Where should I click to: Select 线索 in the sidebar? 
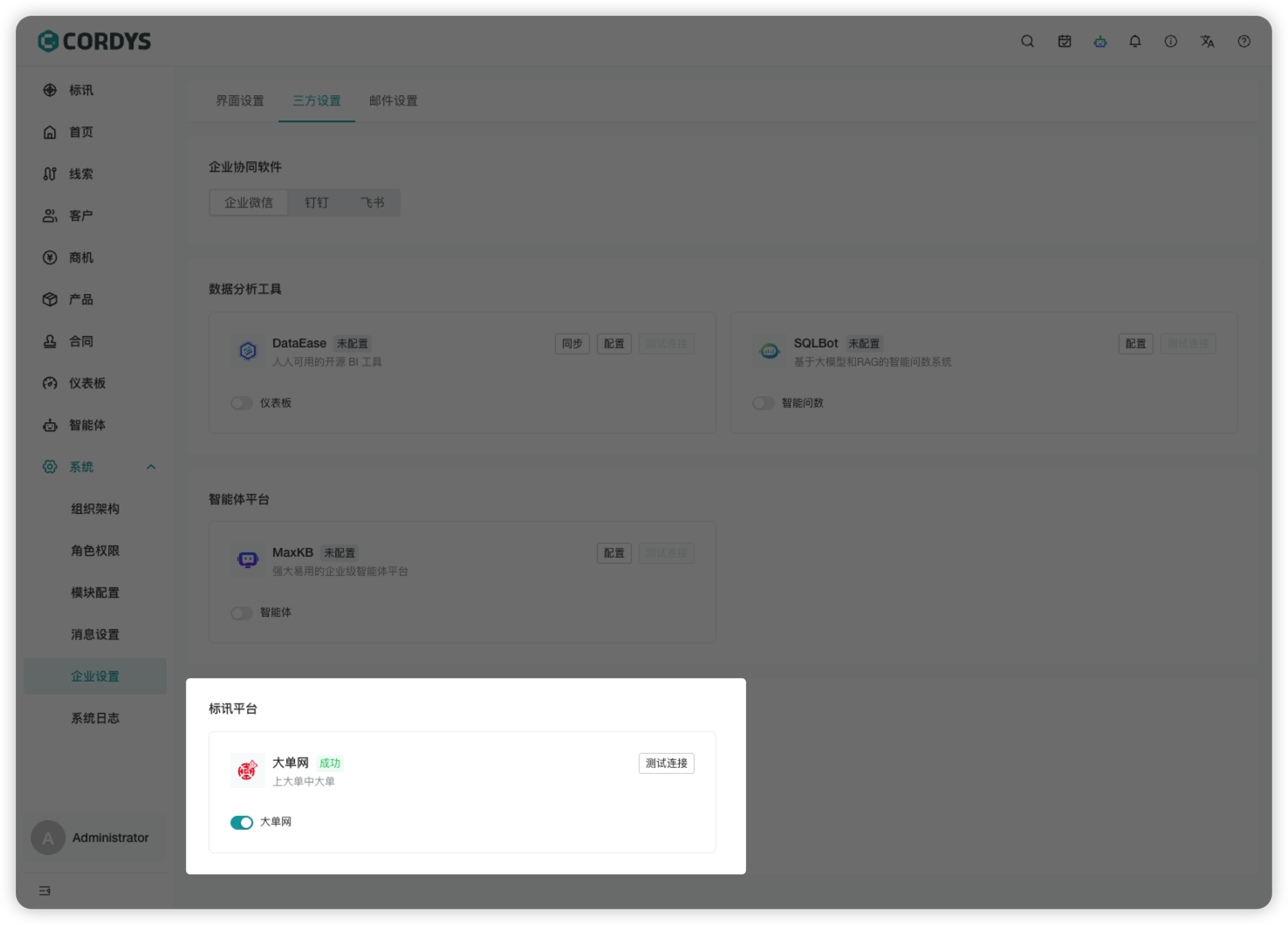[79, 174]
